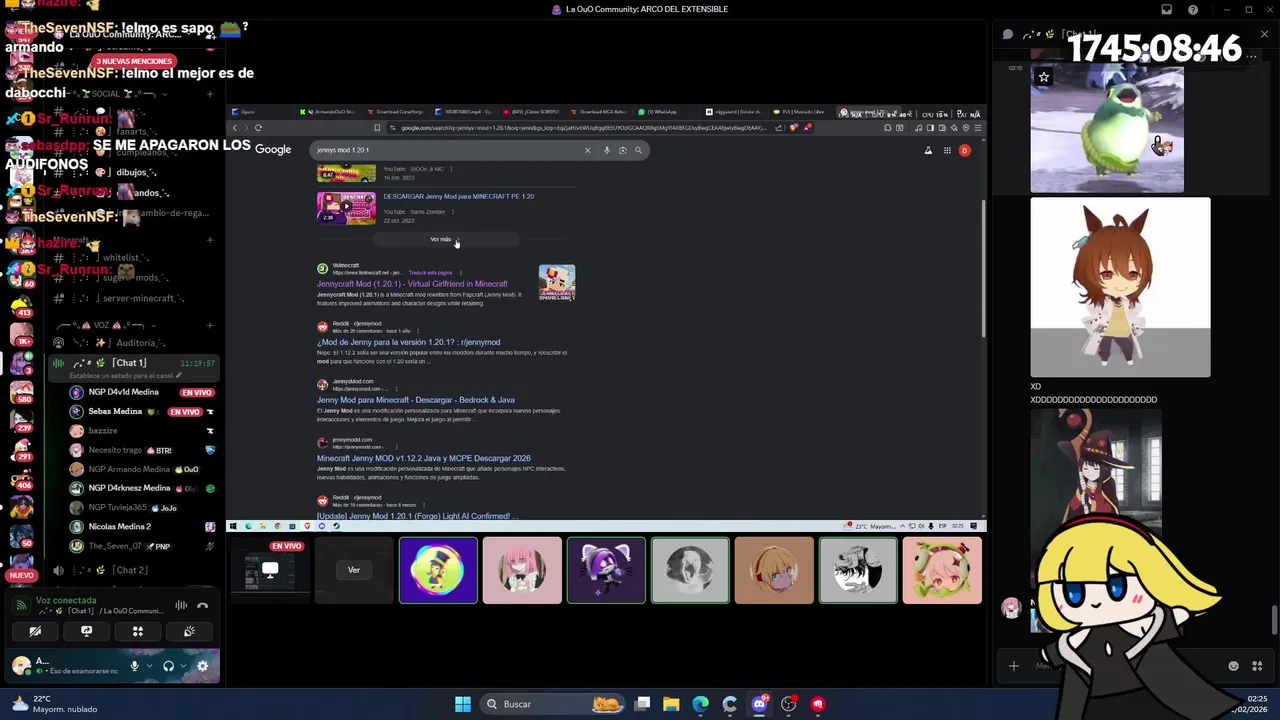
Task: Toggle noise suppression waveform icon
Action: [181, 605]
